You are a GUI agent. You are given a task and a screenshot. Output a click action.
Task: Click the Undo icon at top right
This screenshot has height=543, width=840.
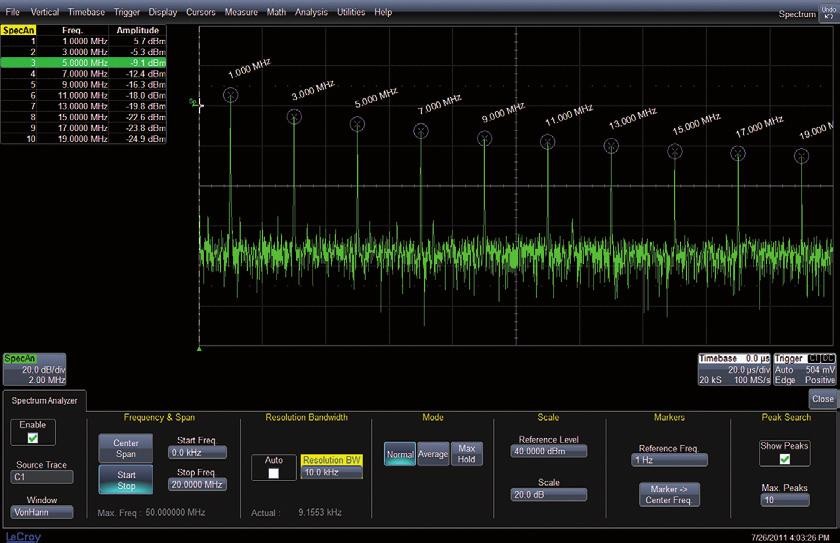point(828,13)
